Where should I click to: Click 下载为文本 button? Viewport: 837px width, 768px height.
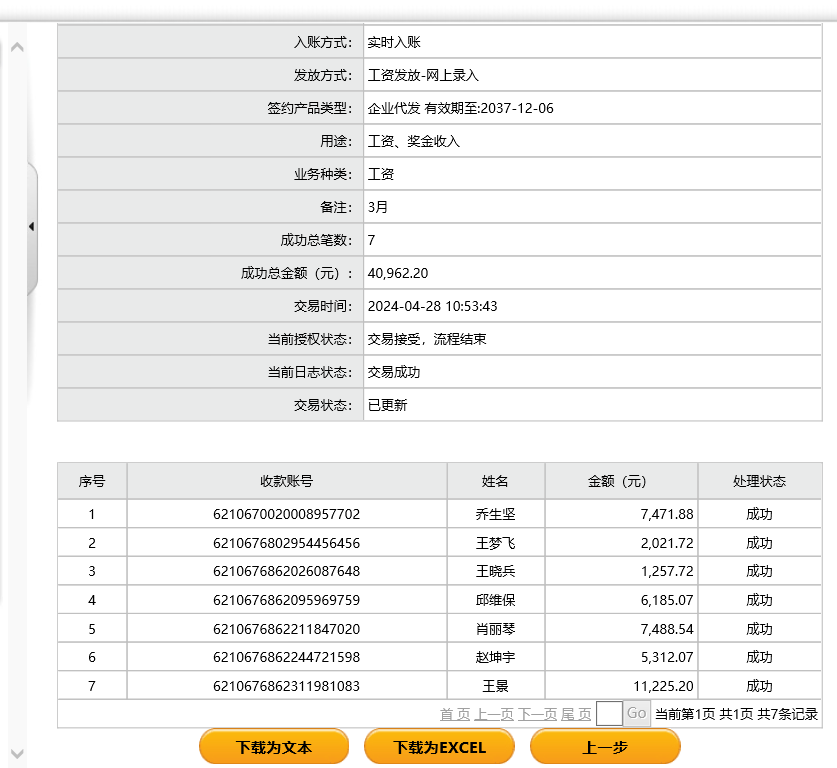pos(274,747)
